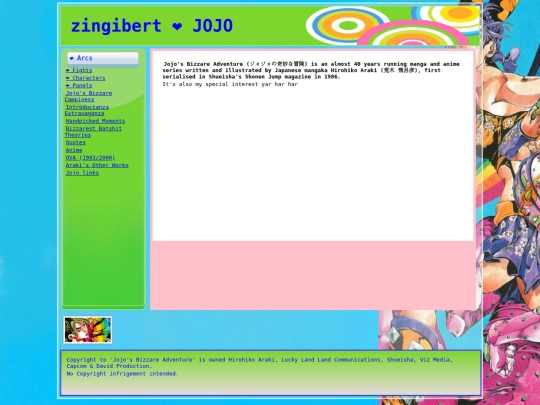This screenshot has height=405, width=540.
Task: Go to the Characters page
Action: click(x=85, y=78)
